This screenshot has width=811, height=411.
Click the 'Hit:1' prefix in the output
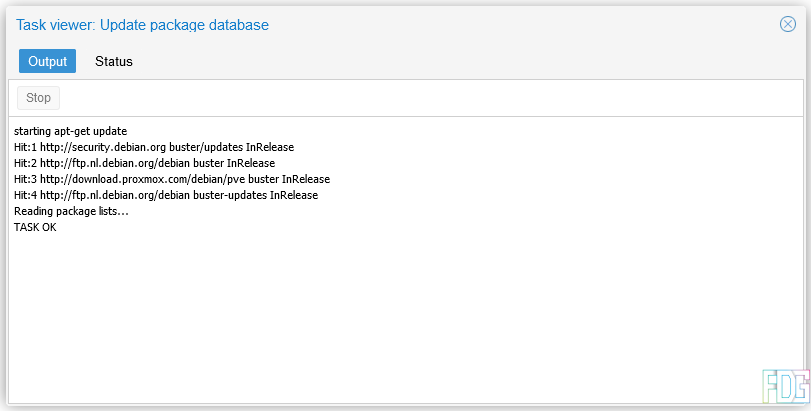click(25, 147)
